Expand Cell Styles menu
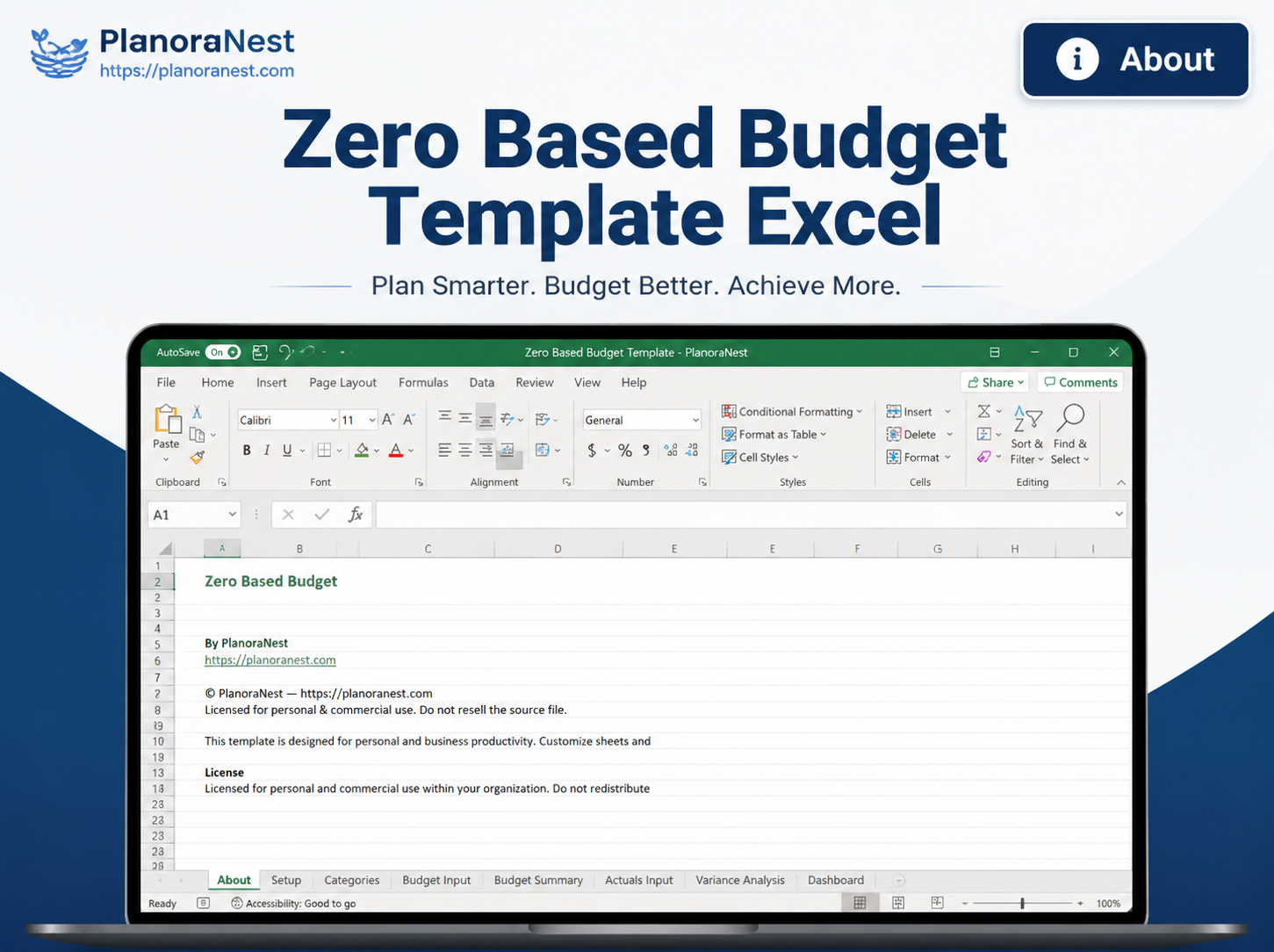 759,458
